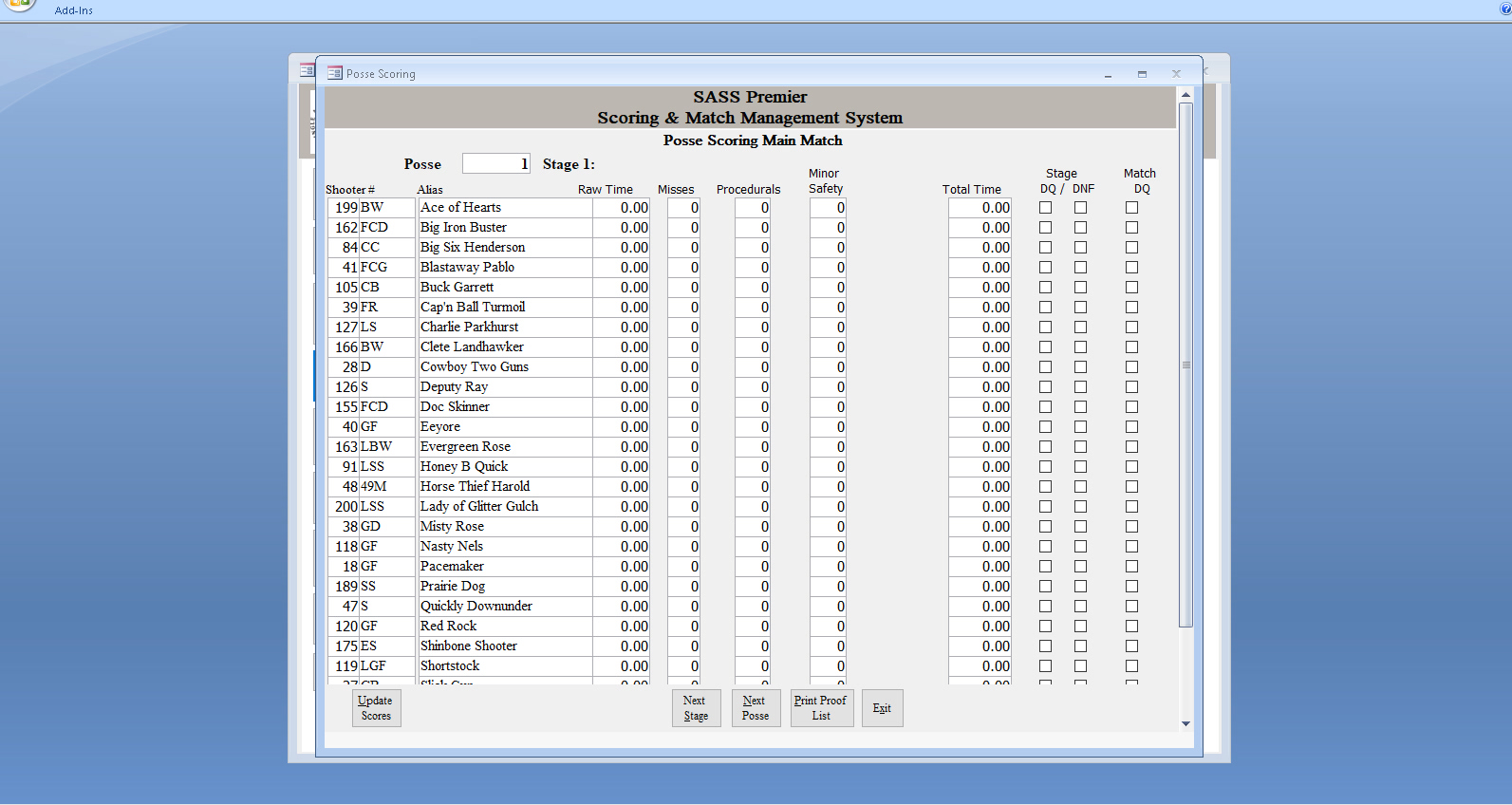Minimize the Posse Scoring window

click(1108, 74)
